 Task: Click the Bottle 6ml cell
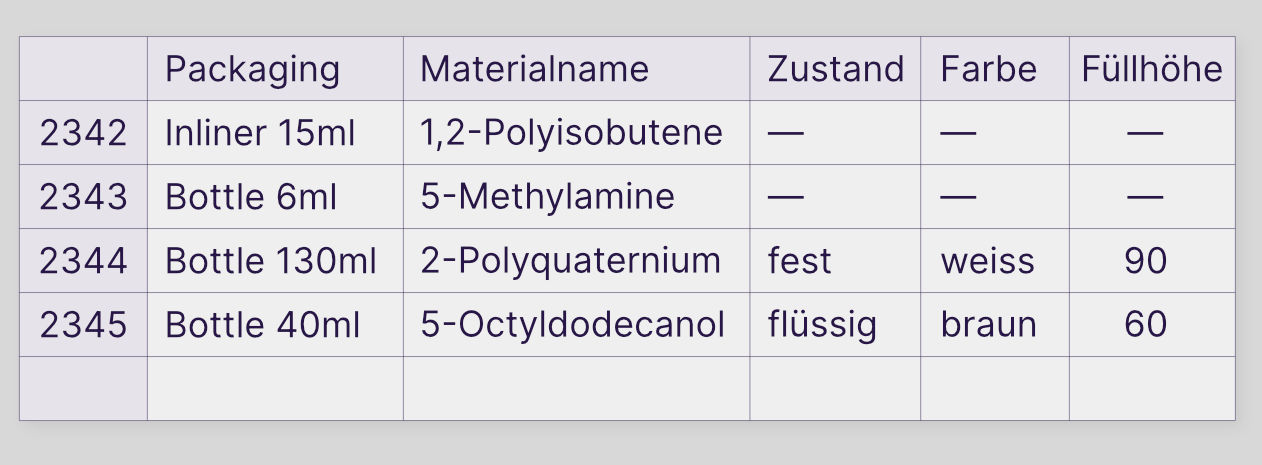[275, 197]
